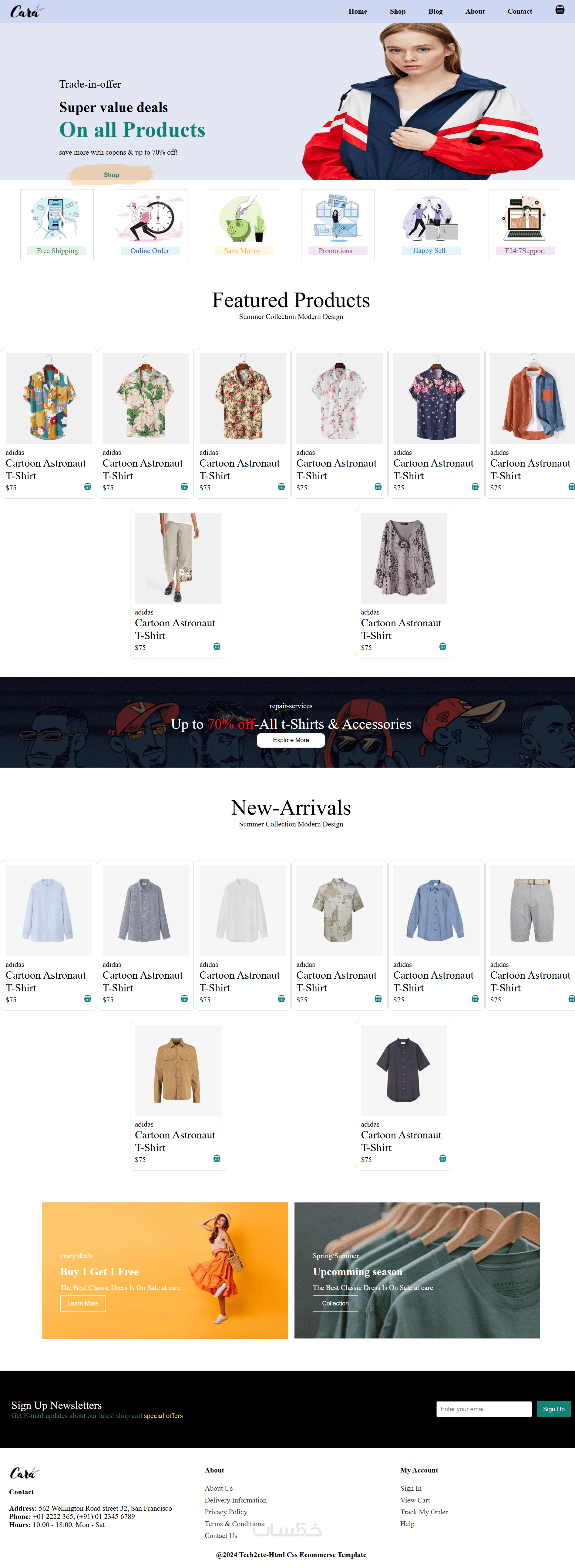Open Collection on Upcoming season banner
The height and width of the screenshot is (1568, 575).
[335, 1303]
